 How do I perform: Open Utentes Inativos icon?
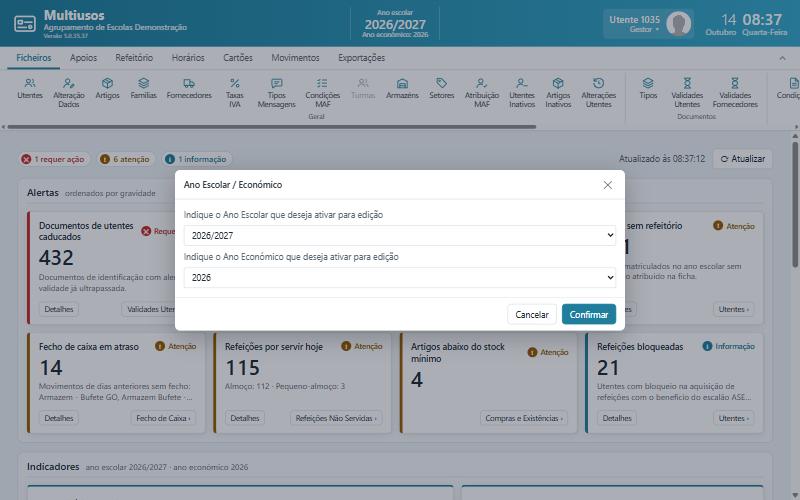521,92
